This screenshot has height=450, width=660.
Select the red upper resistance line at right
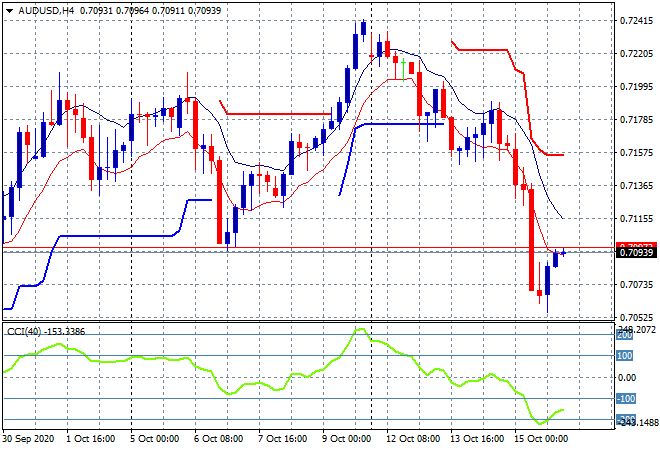(485, 47)
